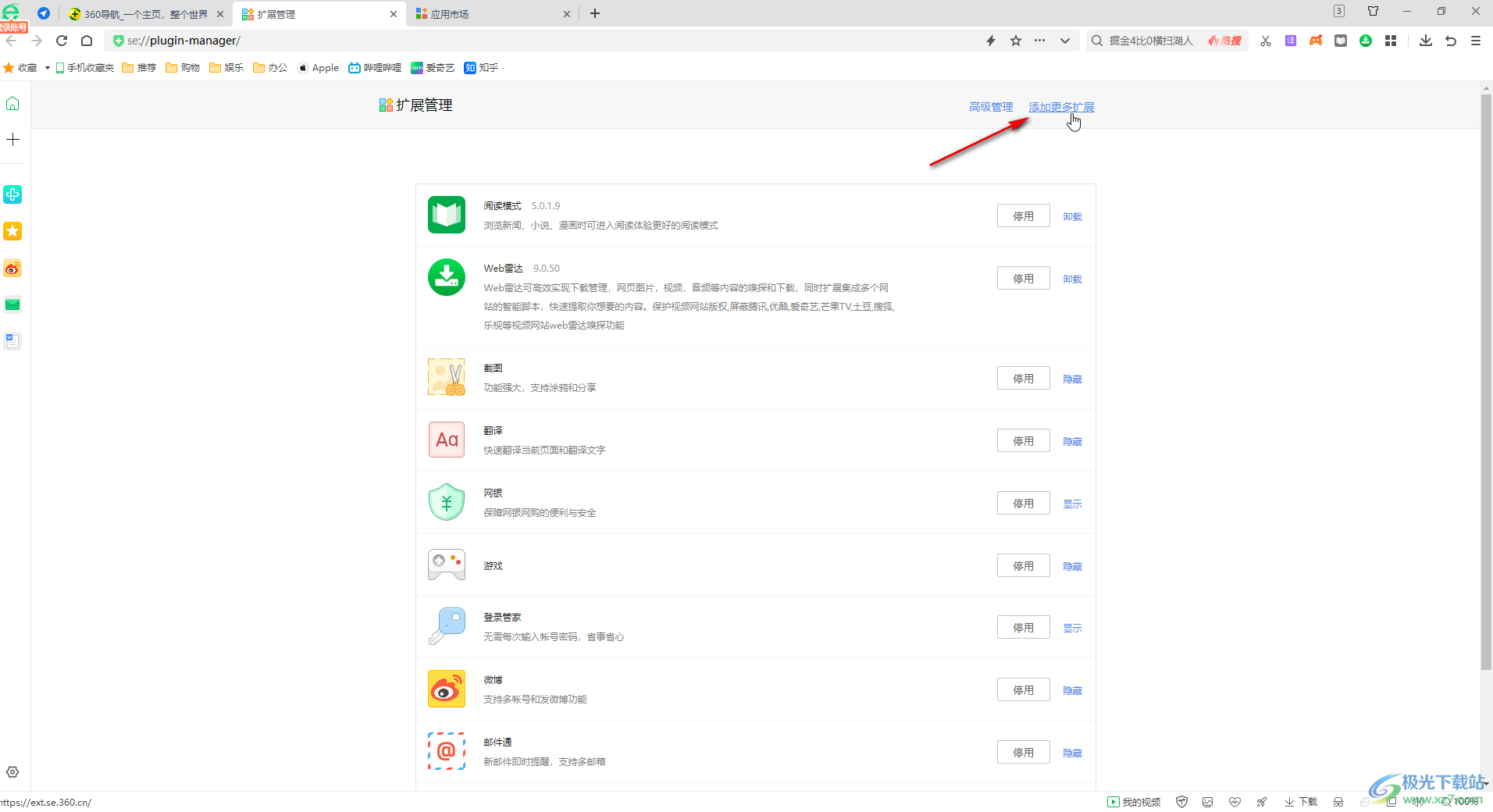Disable the 翻译 extension with 停用

pos(1024,441)
